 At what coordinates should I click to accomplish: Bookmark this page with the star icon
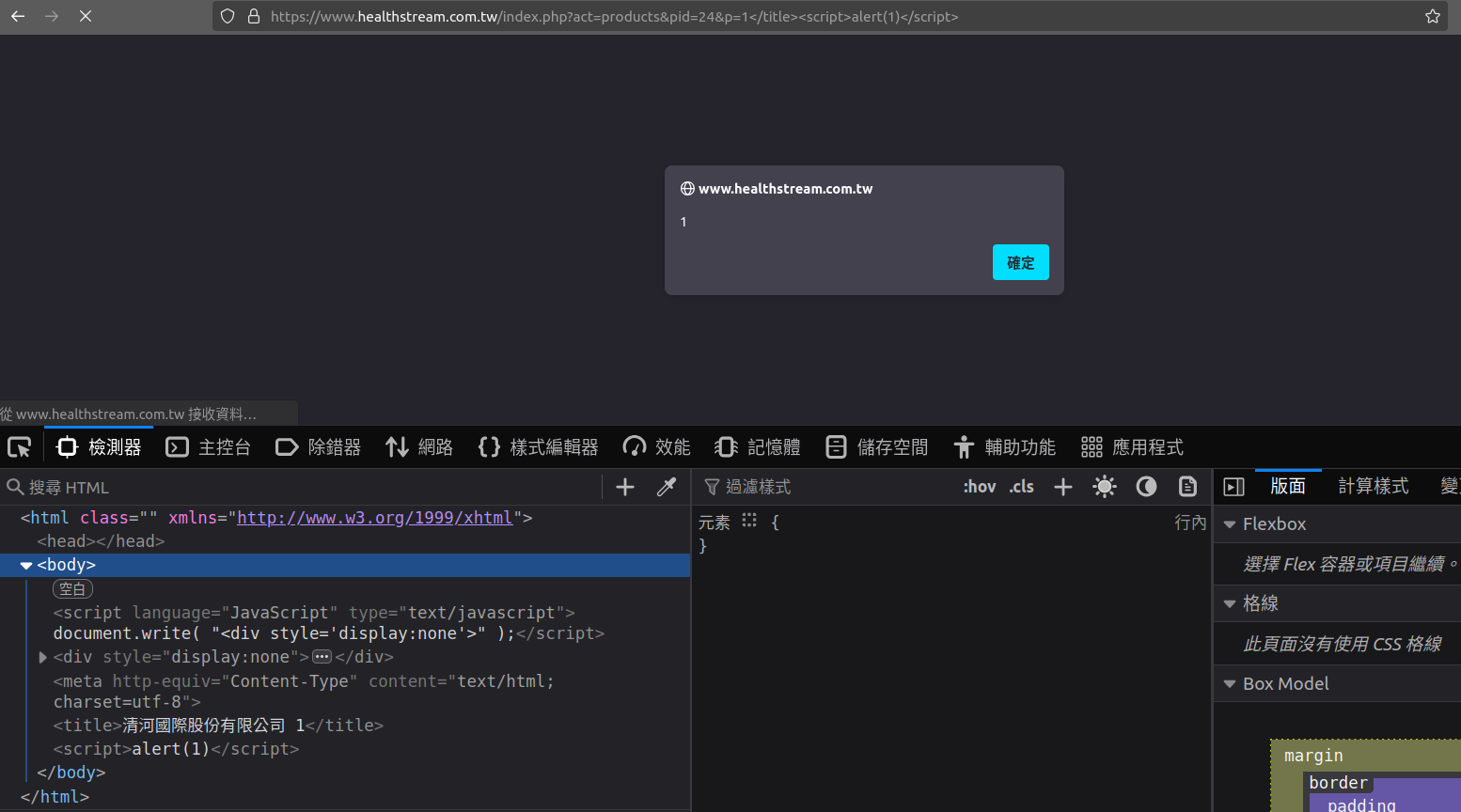1433,16
